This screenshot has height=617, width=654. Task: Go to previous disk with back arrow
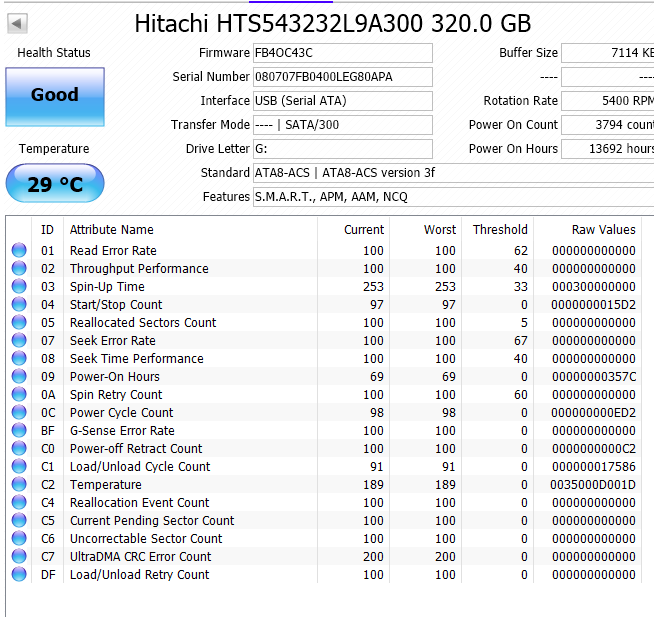click(x=18, y=23)
